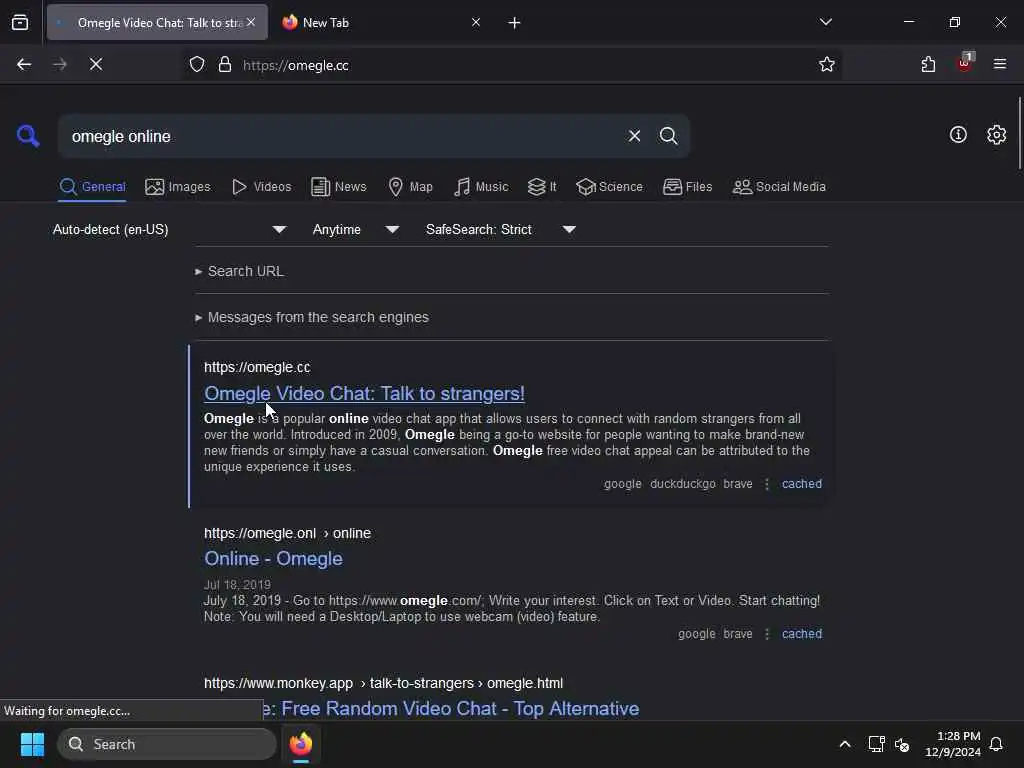Close the Omegle Video Chat tab
Image resolution: width=1024 pixels, height=768 pixels.
pyautogui.click(x=251, y=22)
